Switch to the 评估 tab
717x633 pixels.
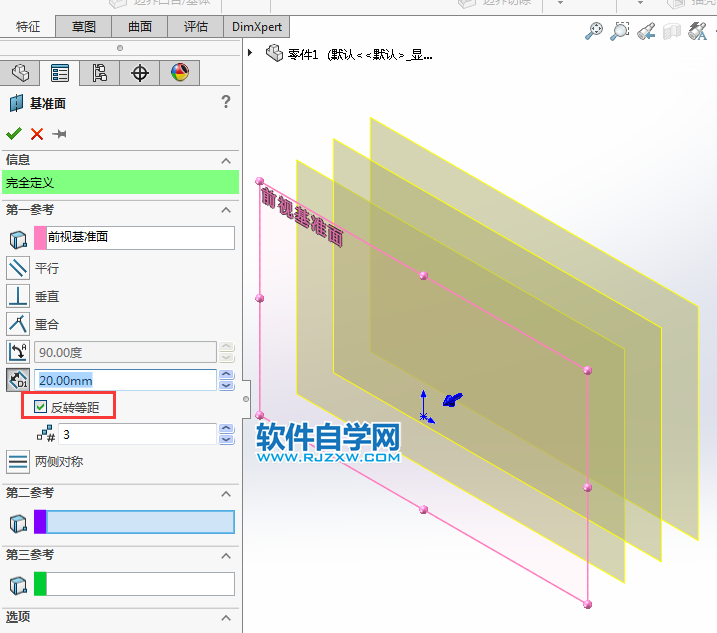pyautogui.click(x=196, y=27)
